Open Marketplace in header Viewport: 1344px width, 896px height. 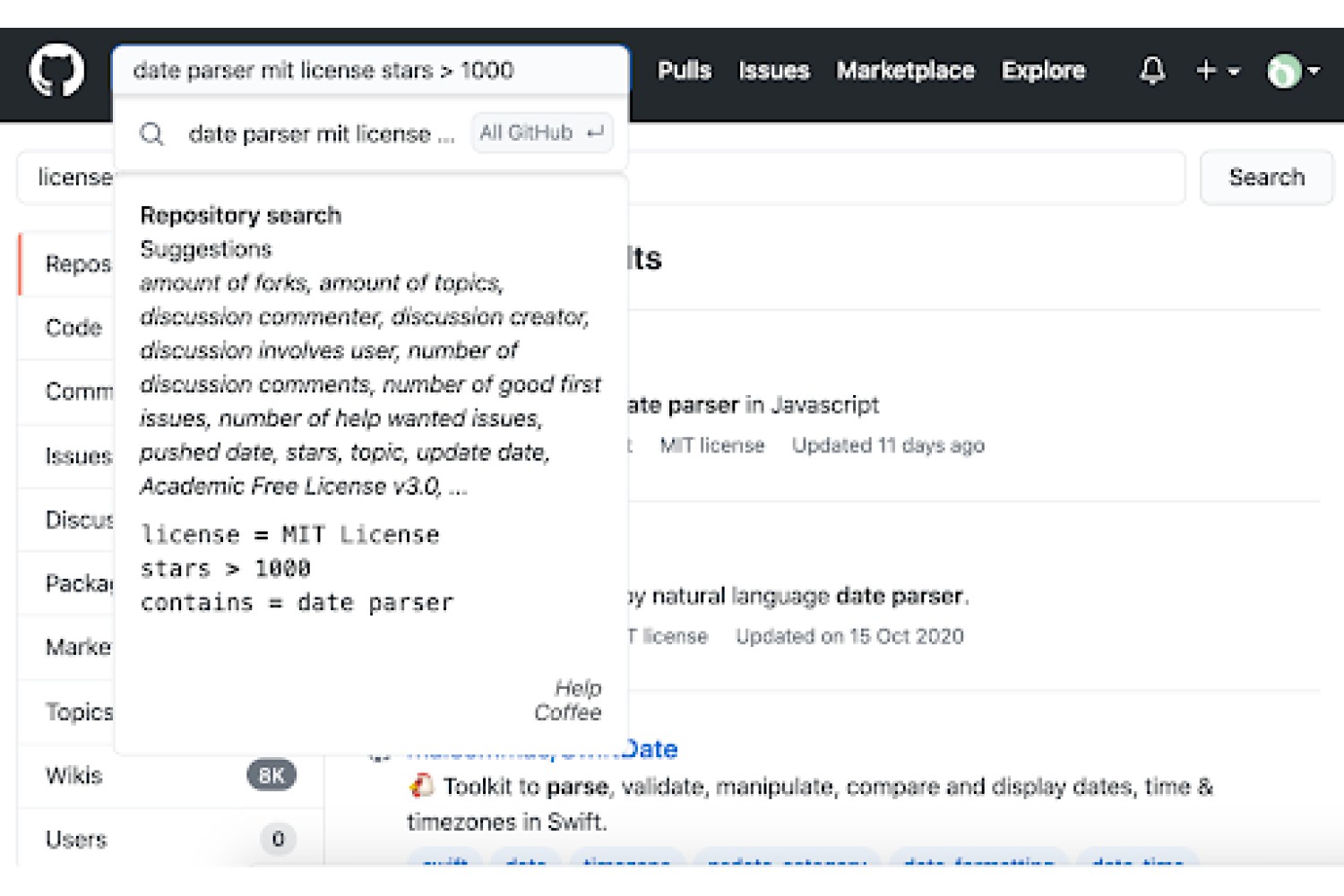905,70
